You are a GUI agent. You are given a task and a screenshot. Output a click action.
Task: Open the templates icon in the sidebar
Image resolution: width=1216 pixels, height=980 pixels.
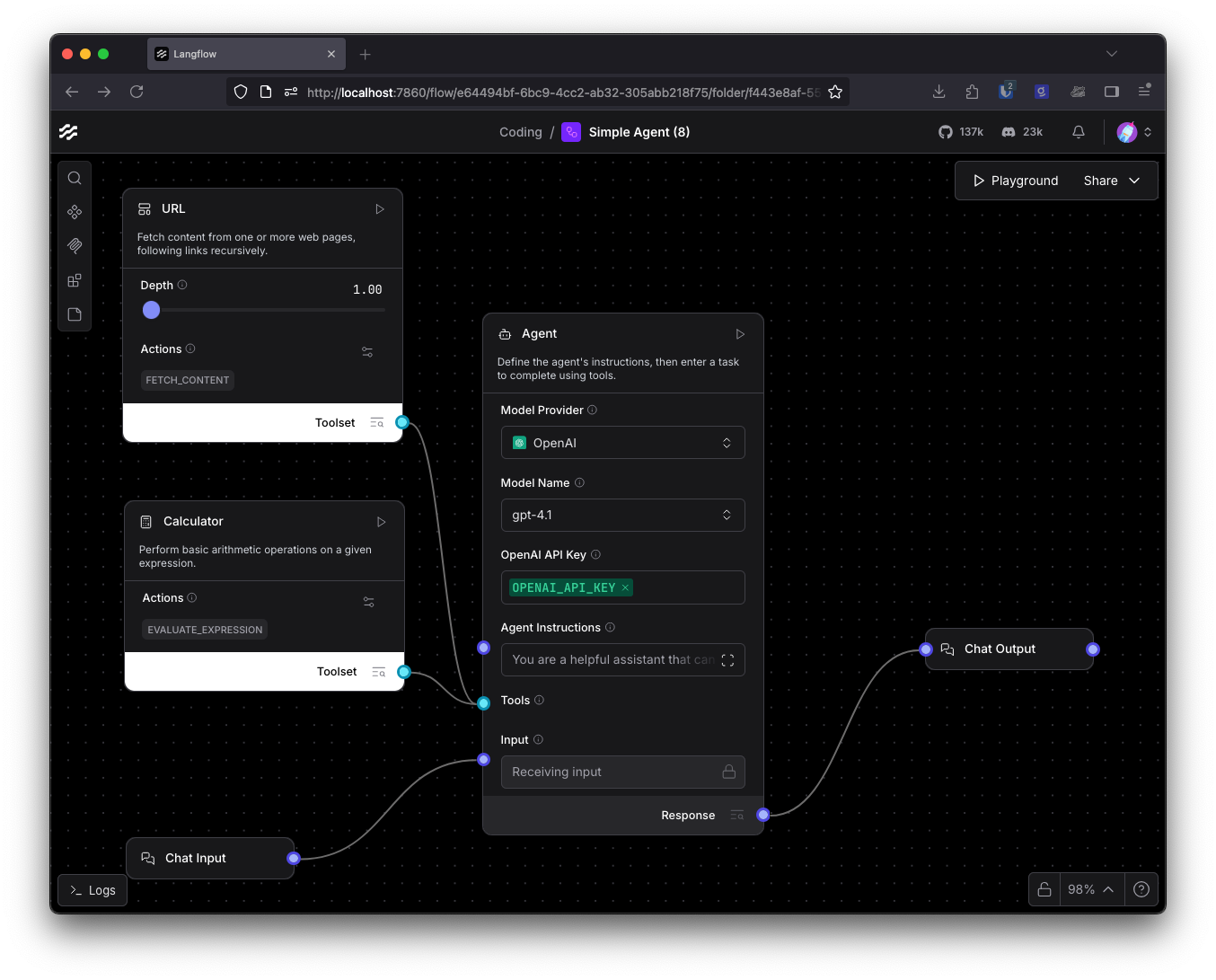point(75,280)
